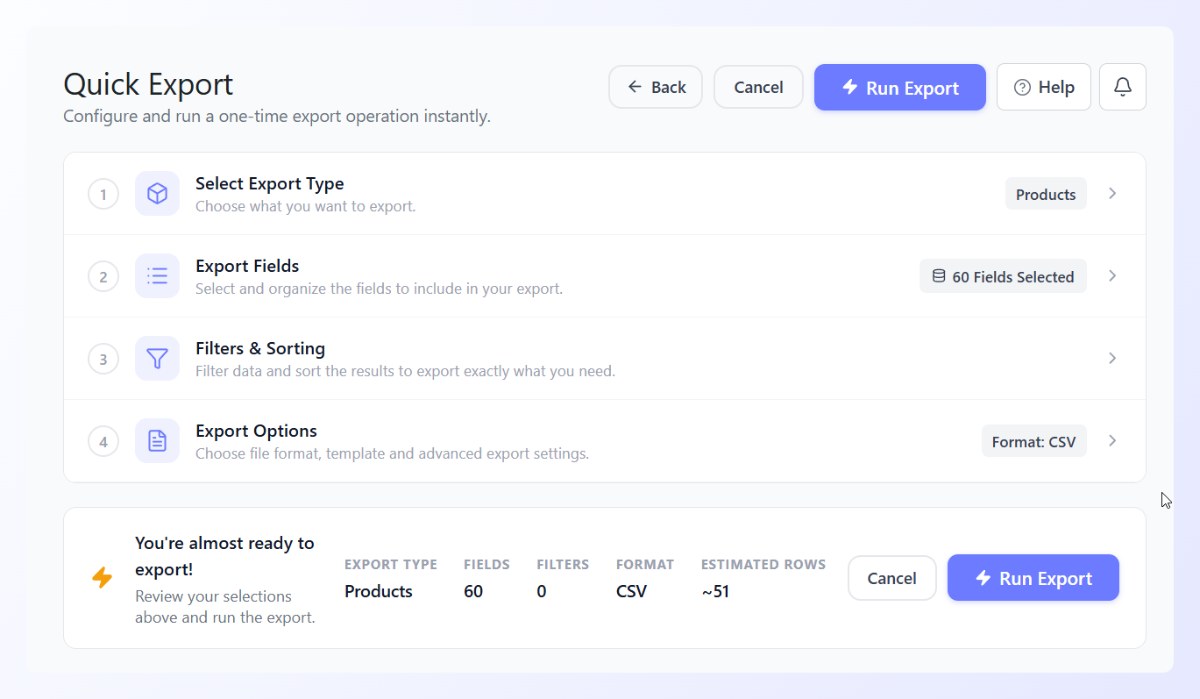Click the funnel icon for Filters & Sorting
The width and height of the screenshot is (1200, 699).
tap(157, 358)
